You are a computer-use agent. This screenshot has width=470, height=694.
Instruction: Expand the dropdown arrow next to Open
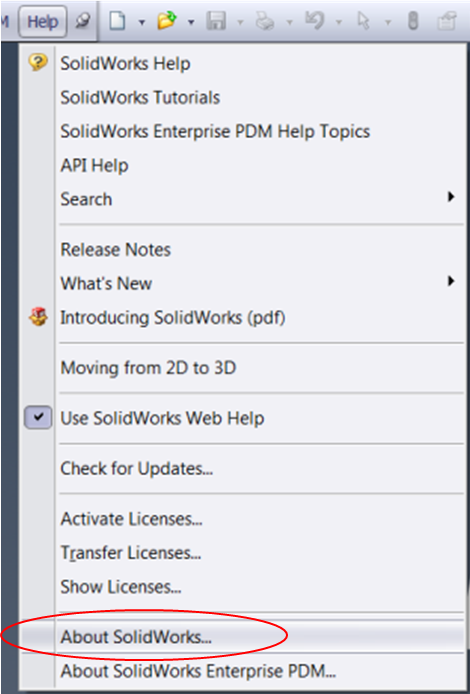coord(191,22)
